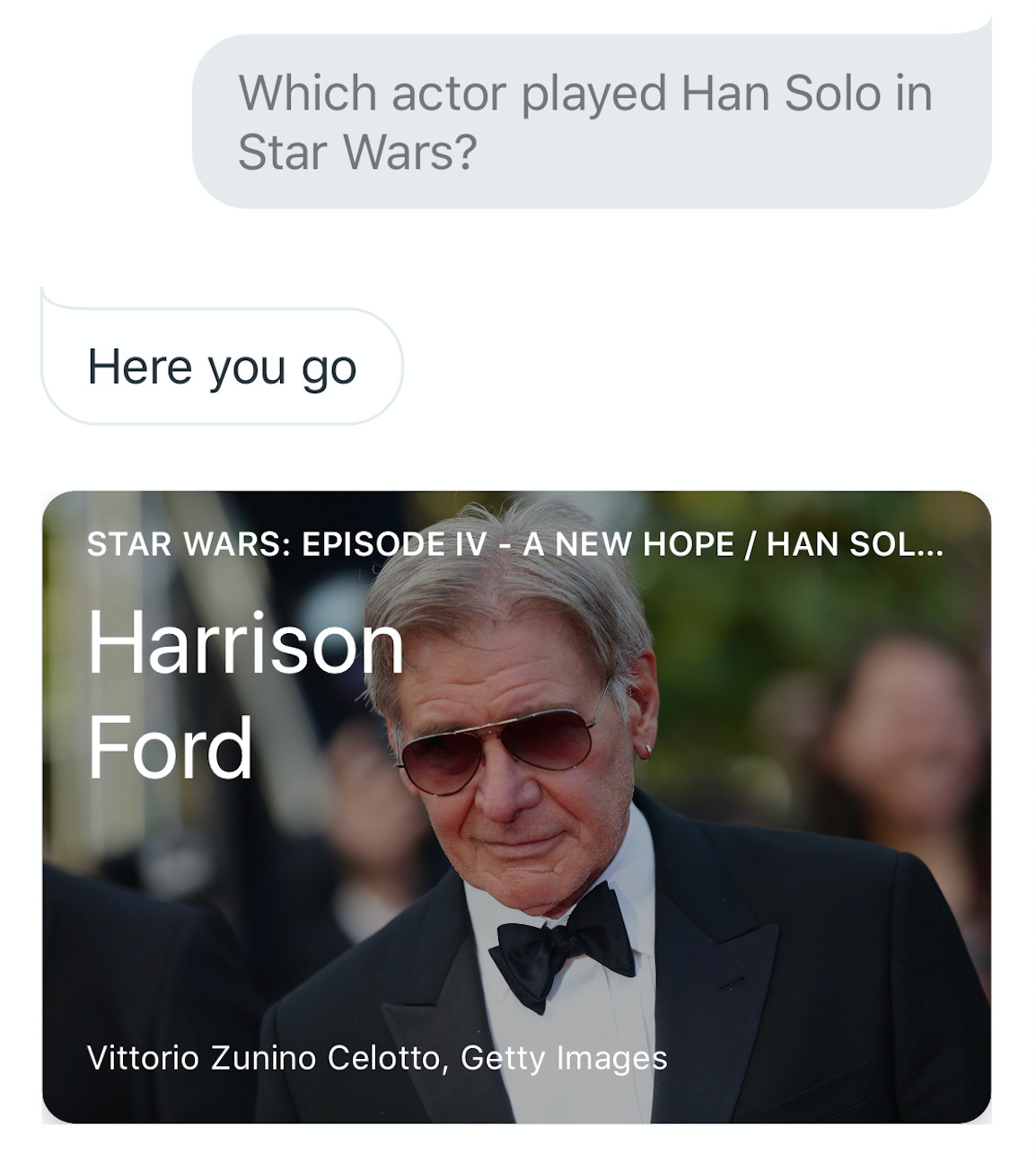The image size is (1036, 1164).
Task: Click "Han Solo" in the question bubble
Action: (x=781, y=93)
